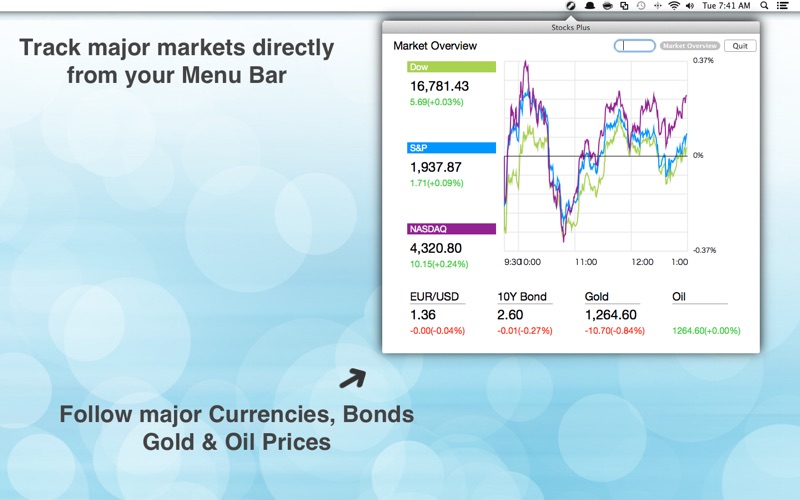800x500 pixels.
Task: Open the volume speaker menu
Action: coord(690,6)
